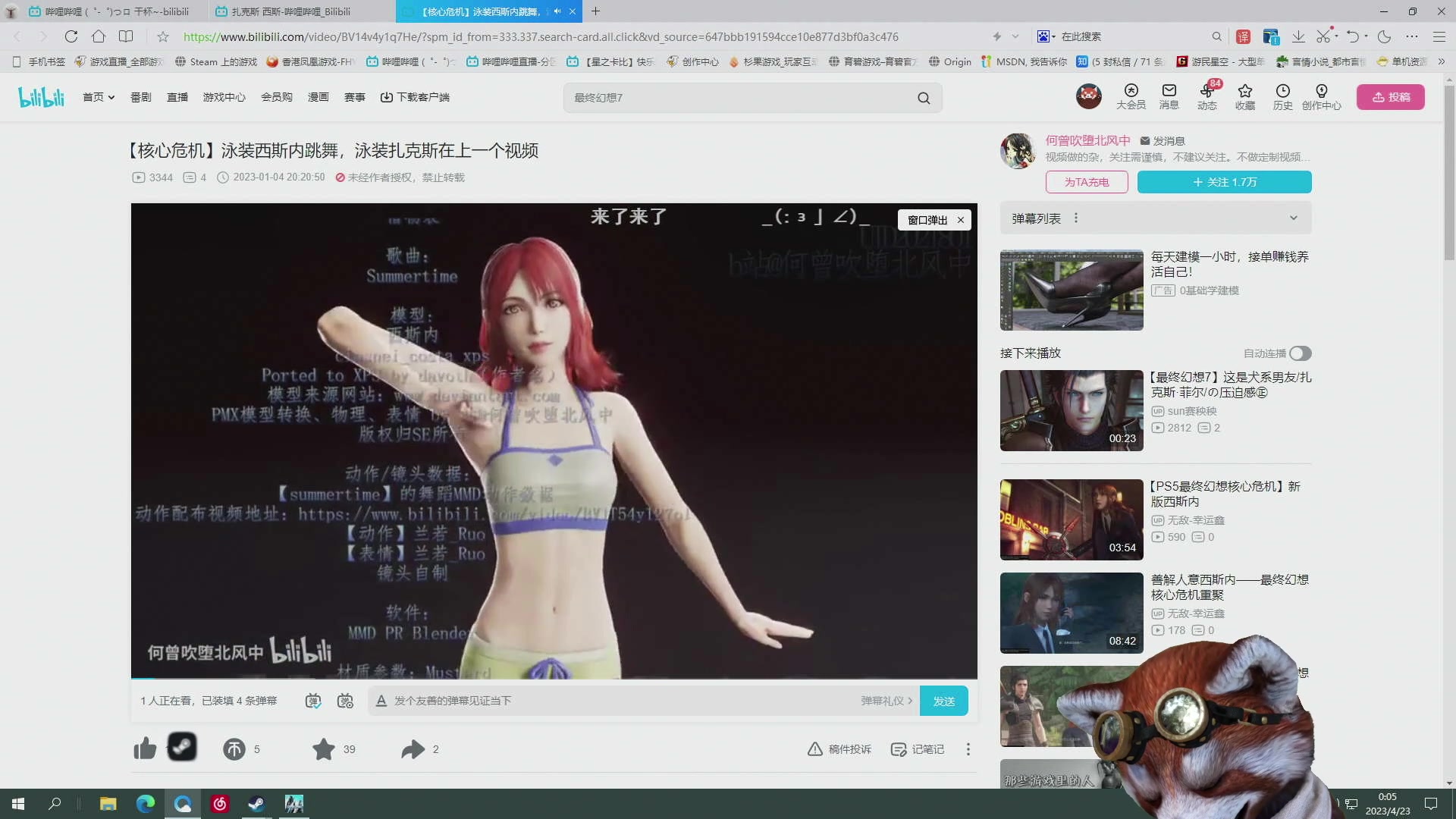Viewport: 1456px width, 819px height.
Task: Click the 为TA充电 button
Action: click(x=1086, y=182)
